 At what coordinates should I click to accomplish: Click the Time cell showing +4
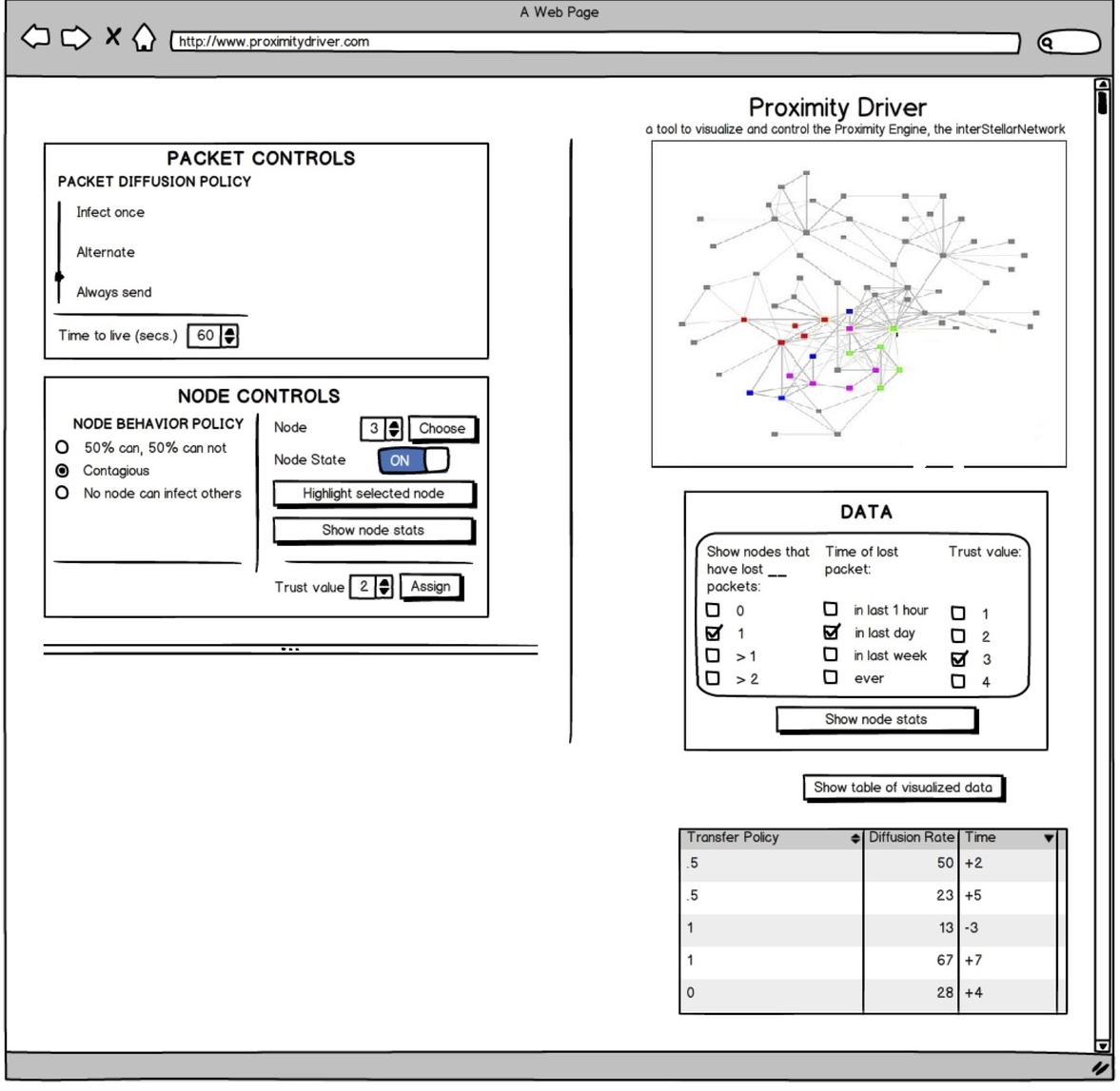(x=1008, y=992)
